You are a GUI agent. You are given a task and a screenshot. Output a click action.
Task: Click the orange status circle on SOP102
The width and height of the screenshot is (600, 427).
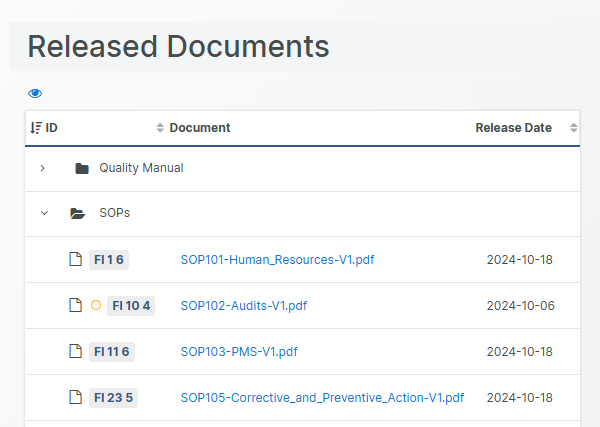(96, 305)
